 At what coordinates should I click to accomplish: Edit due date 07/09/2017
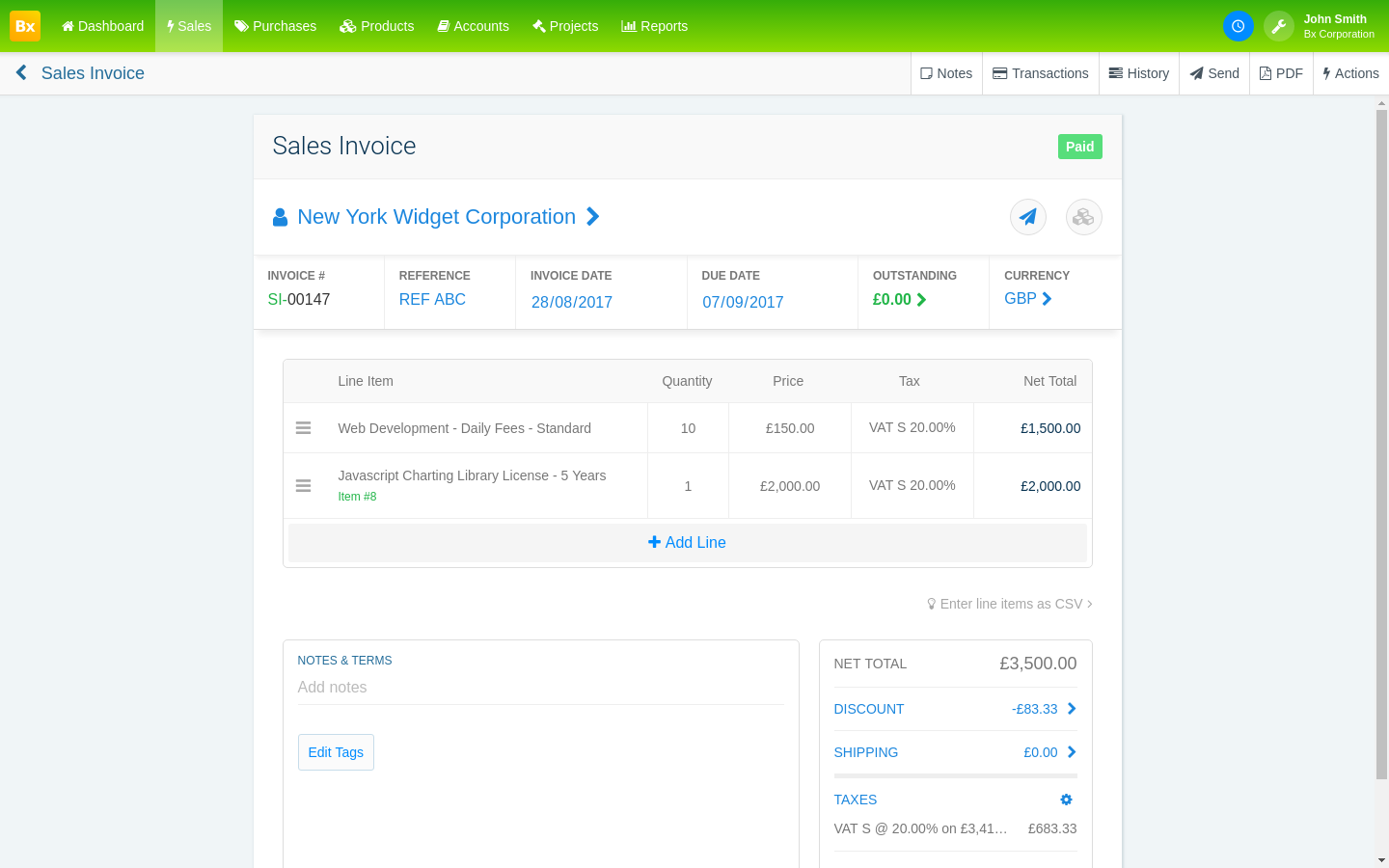pos(743,302)
